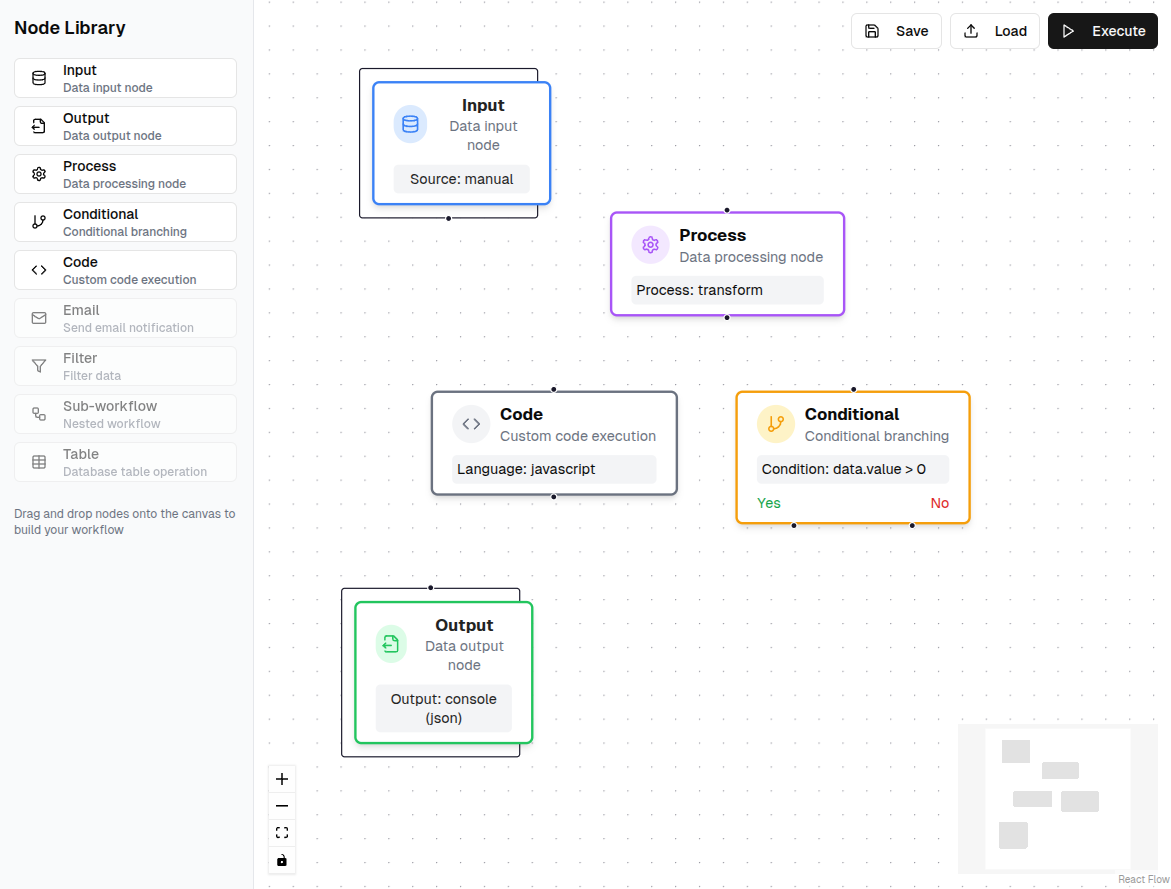Save the current workflow
The width and height of the screenshot is (1171, 889).
coord(896,31)
